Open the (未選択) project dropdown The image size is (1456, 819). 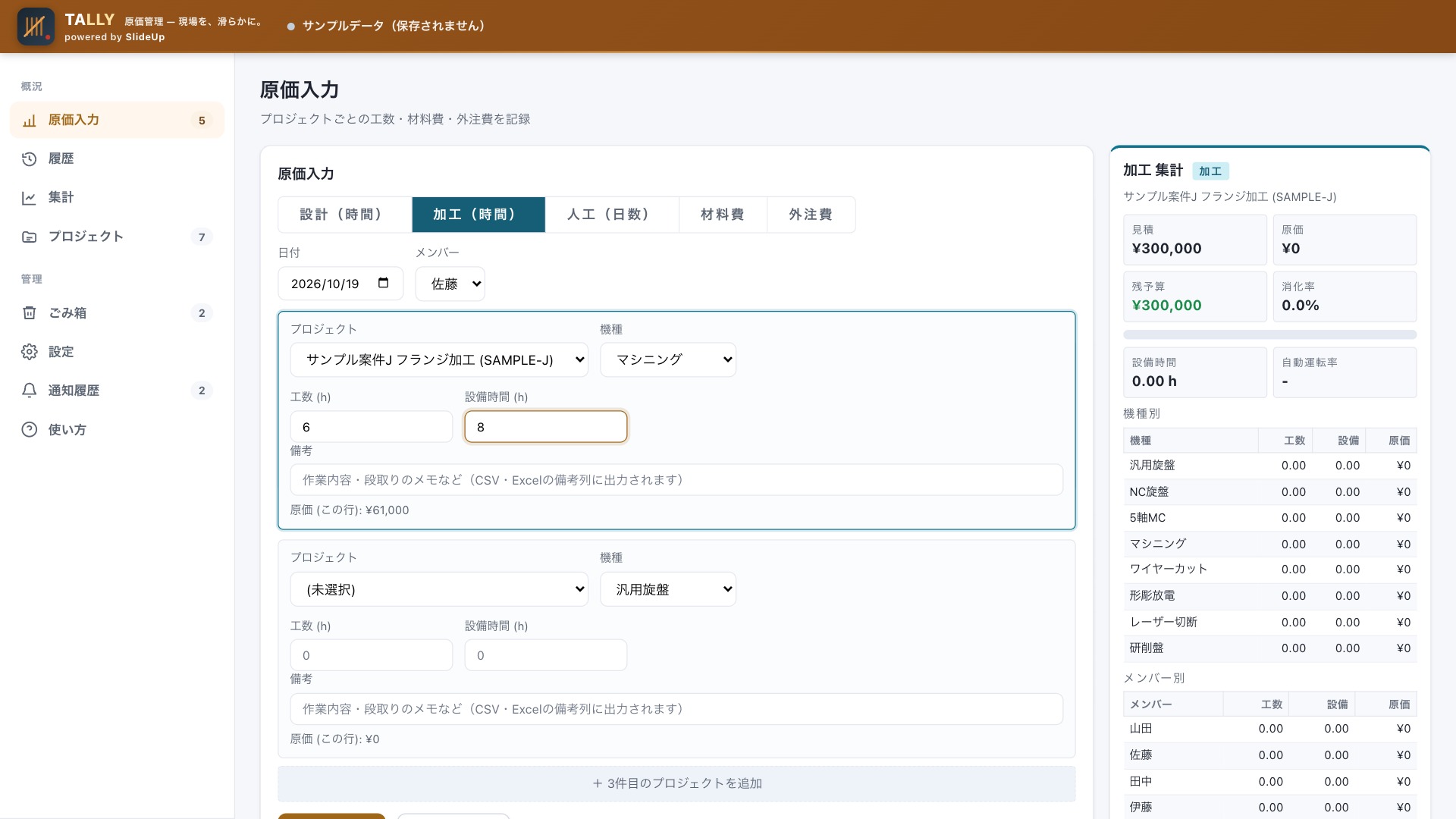[x=439, y=589]
